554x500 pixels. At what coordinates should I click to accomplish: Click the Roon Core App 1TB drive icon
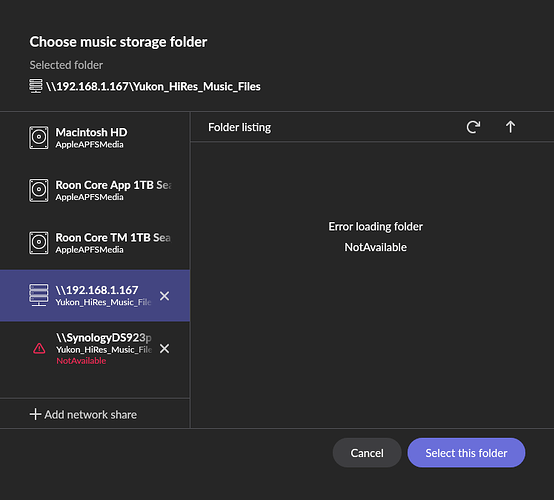pos(39,190)
